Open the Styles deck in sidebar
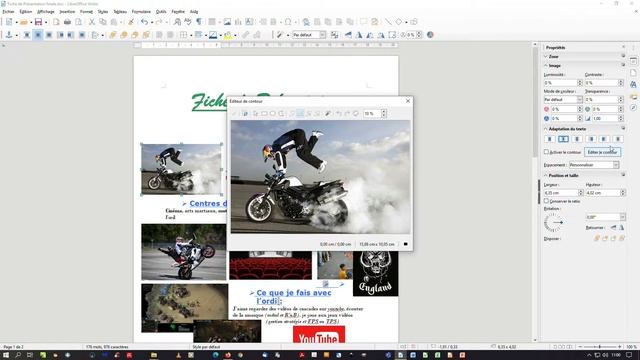Screen dimensions: 640x360 coord(633,84)
